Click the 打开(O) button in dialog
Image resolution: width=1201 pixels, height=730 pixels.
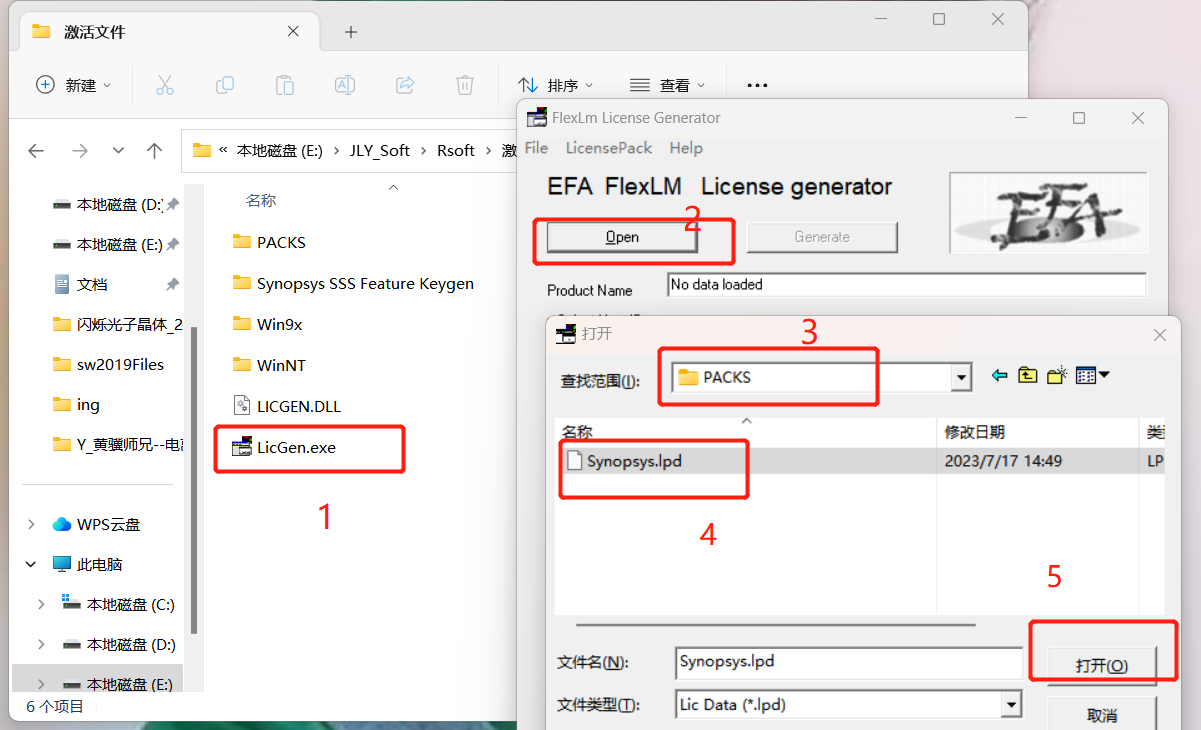pyautogui.click(x=1102, y=666)
